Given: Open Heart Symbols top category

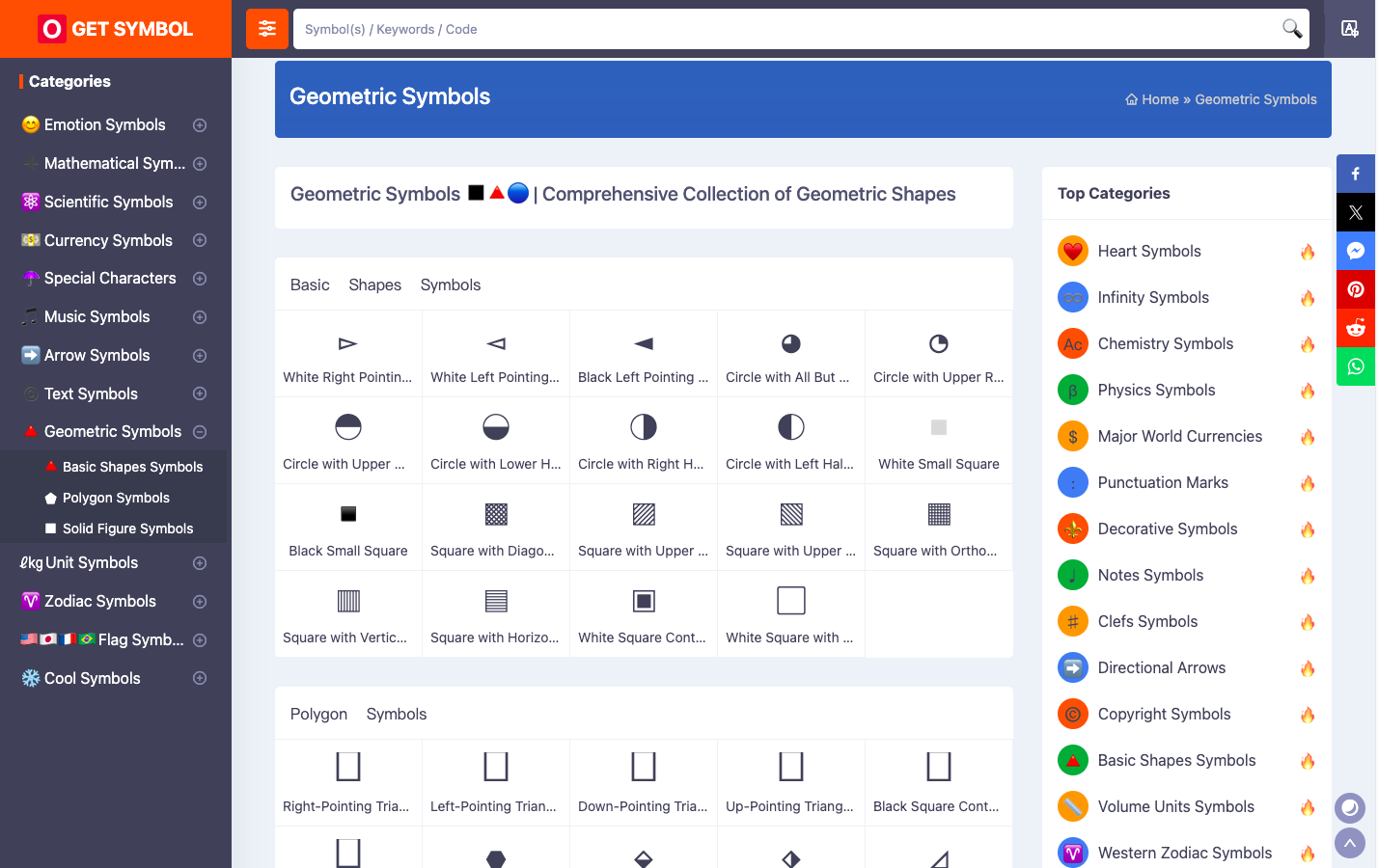Looking at the screenshot, I should point(1148,251).
